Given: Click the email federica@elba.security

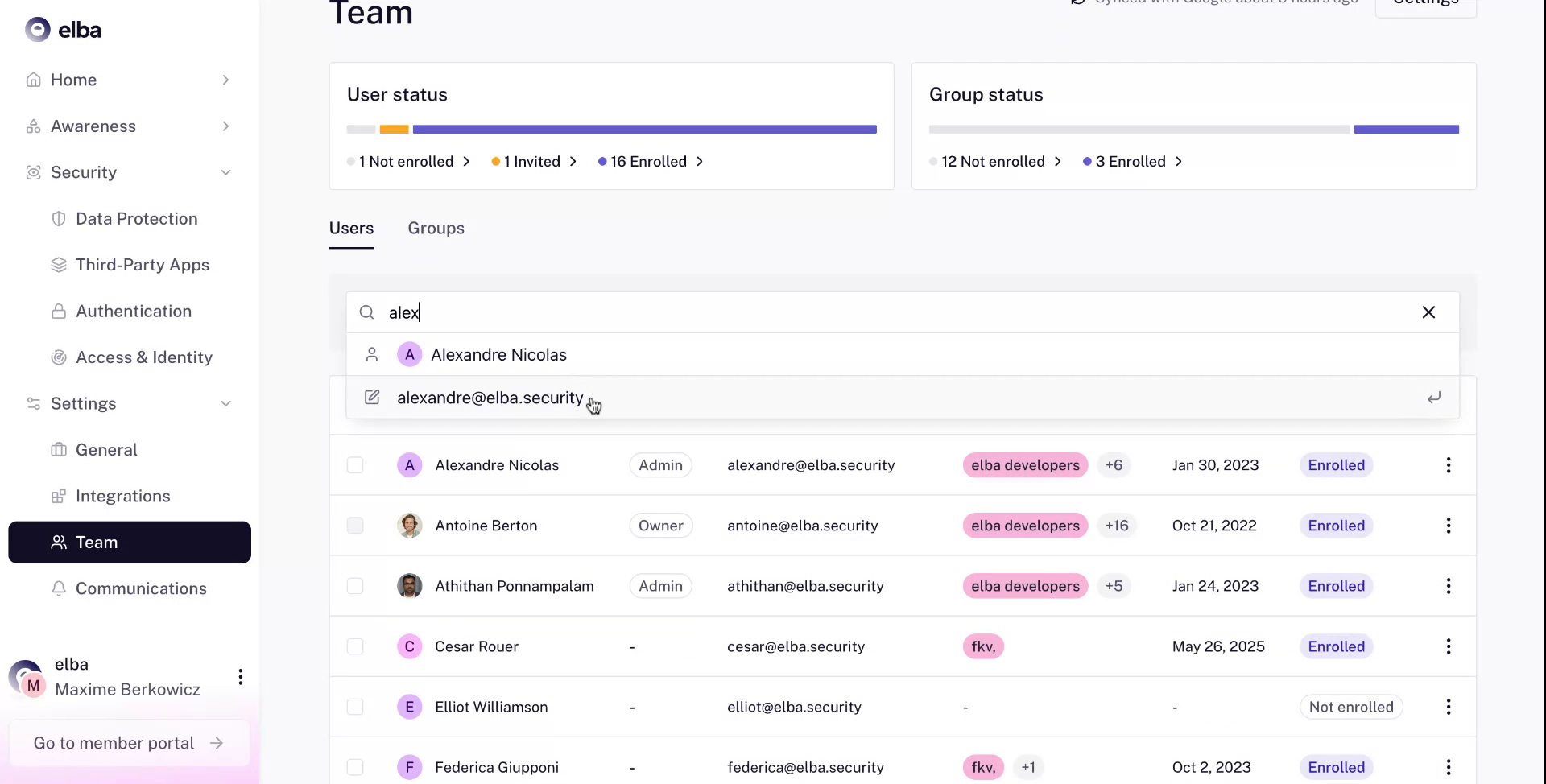Looking at the screenshot, I should point(805,767).
